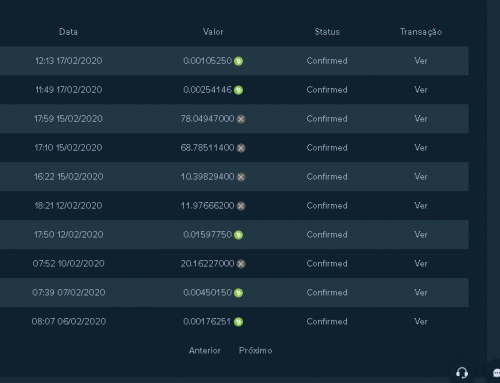Click the gray currency icon next to 68.78511400
The height and width of the screenshot is (383, 500).
[241, 148]
